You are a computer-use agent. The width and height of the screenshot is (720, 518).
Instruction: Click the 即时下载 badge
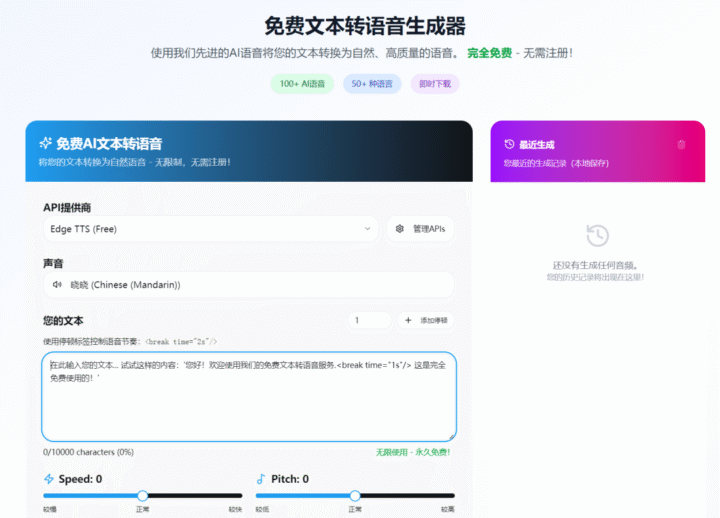tap(434, 84)
